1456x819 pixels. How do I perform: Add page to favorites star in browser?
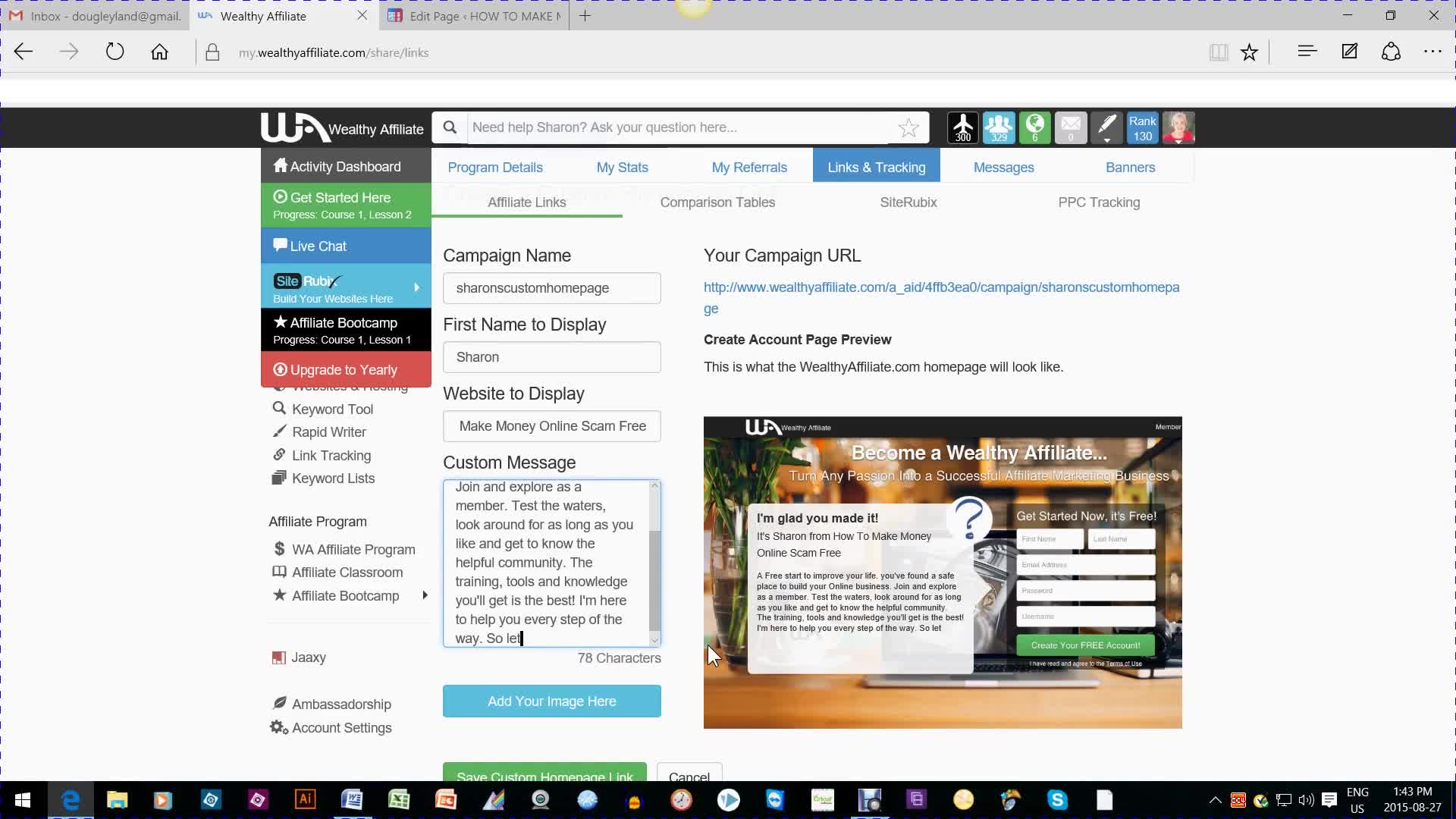click(1249, 52)
